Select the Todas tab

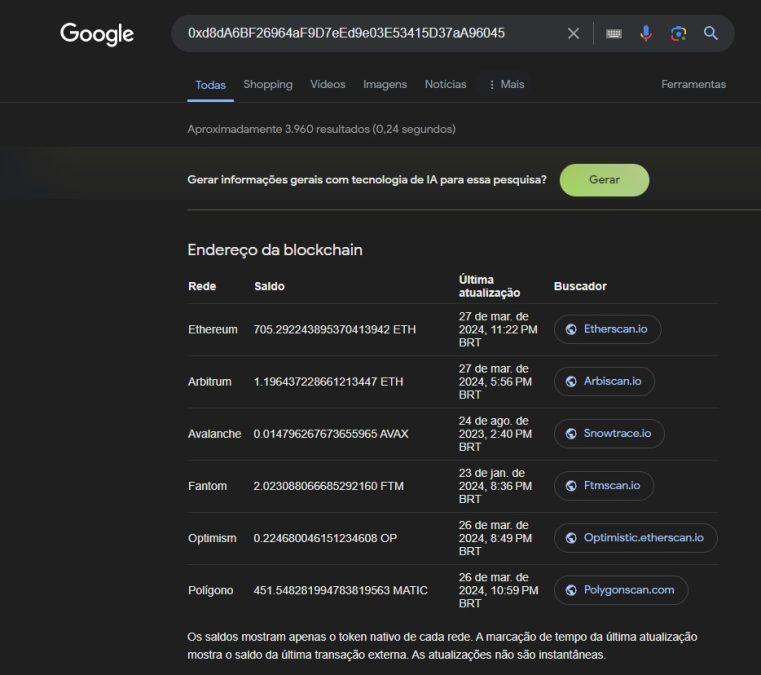coord(210,85)
